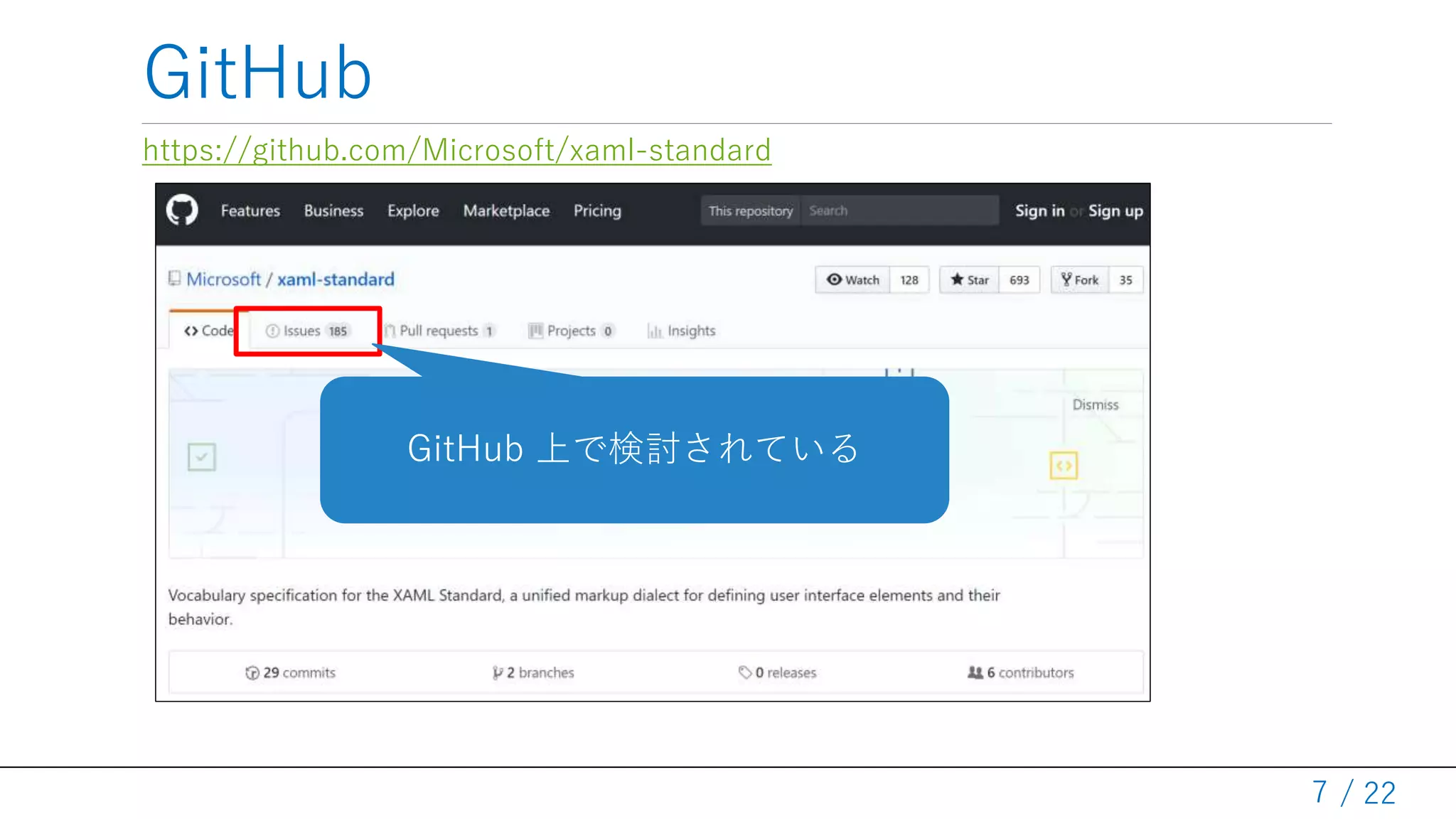
Task: Click the Watch button
Action: pyautogui.click(x=852, y=279)
